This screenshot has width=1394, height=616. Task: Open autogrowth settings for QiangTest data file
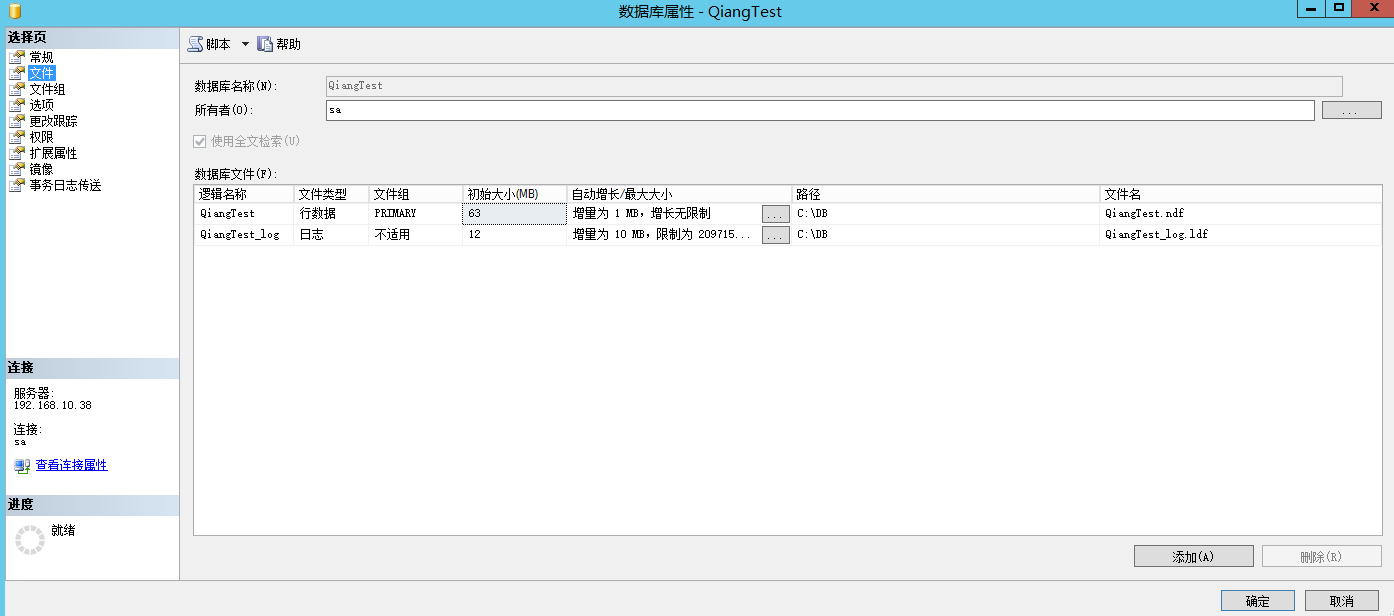click(x=775, y=214)
